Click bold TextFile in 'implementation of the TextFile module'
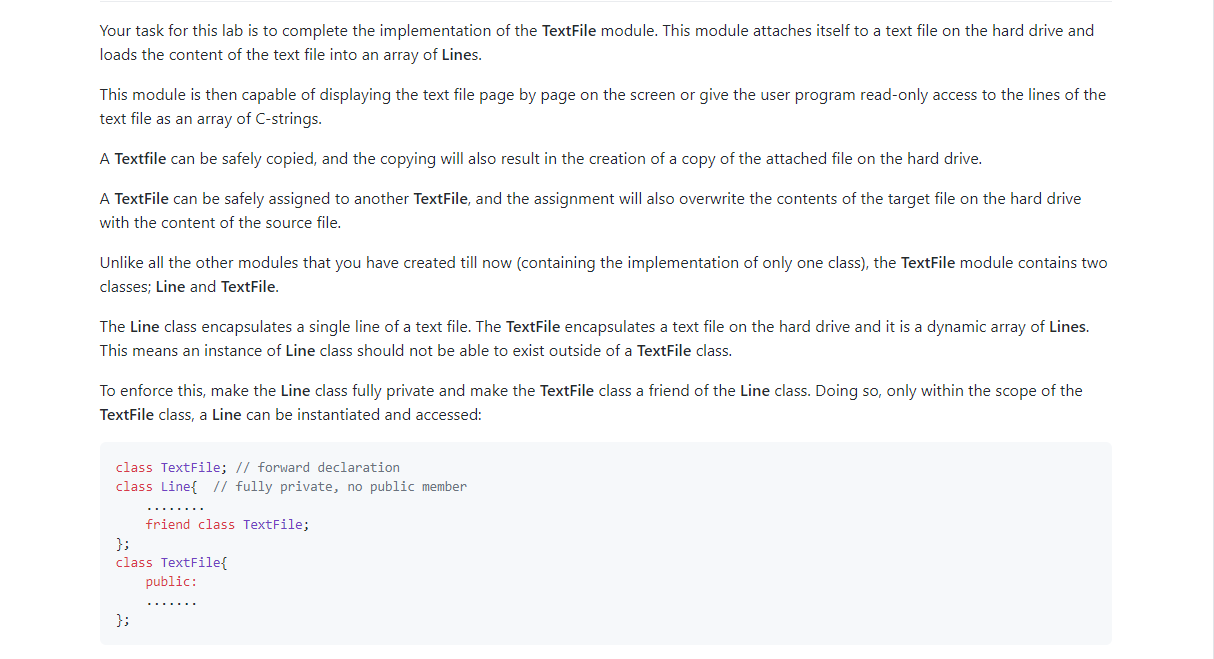Screen dimensions: 1214x659 tap(569, 31)
